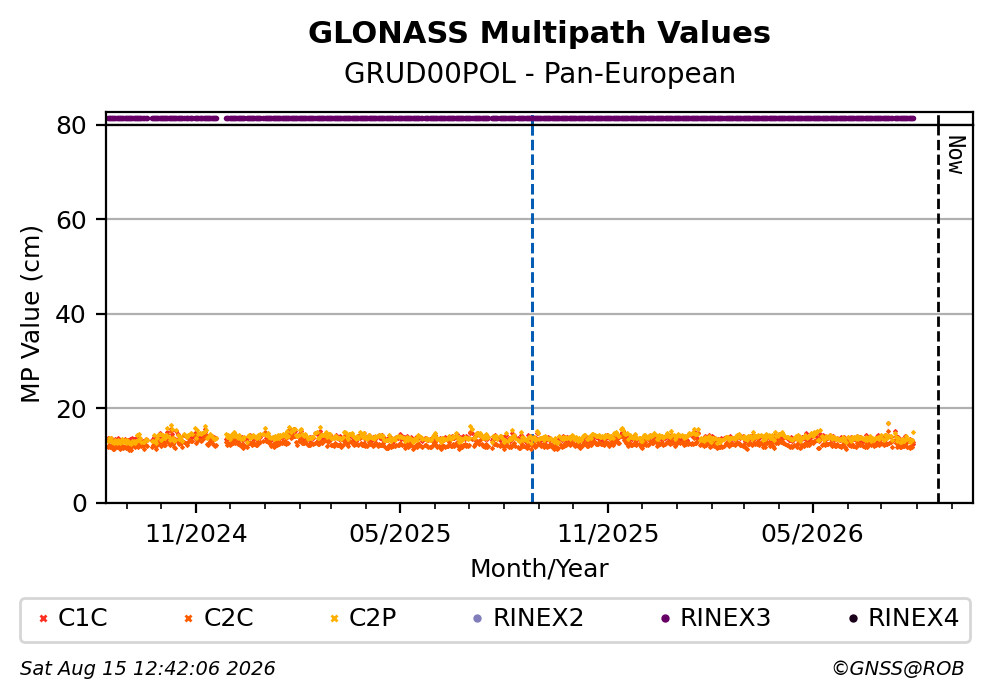
Task: Click the GRUD00POL - Pan-European subtitle
Action: click(x=540, y=73)
